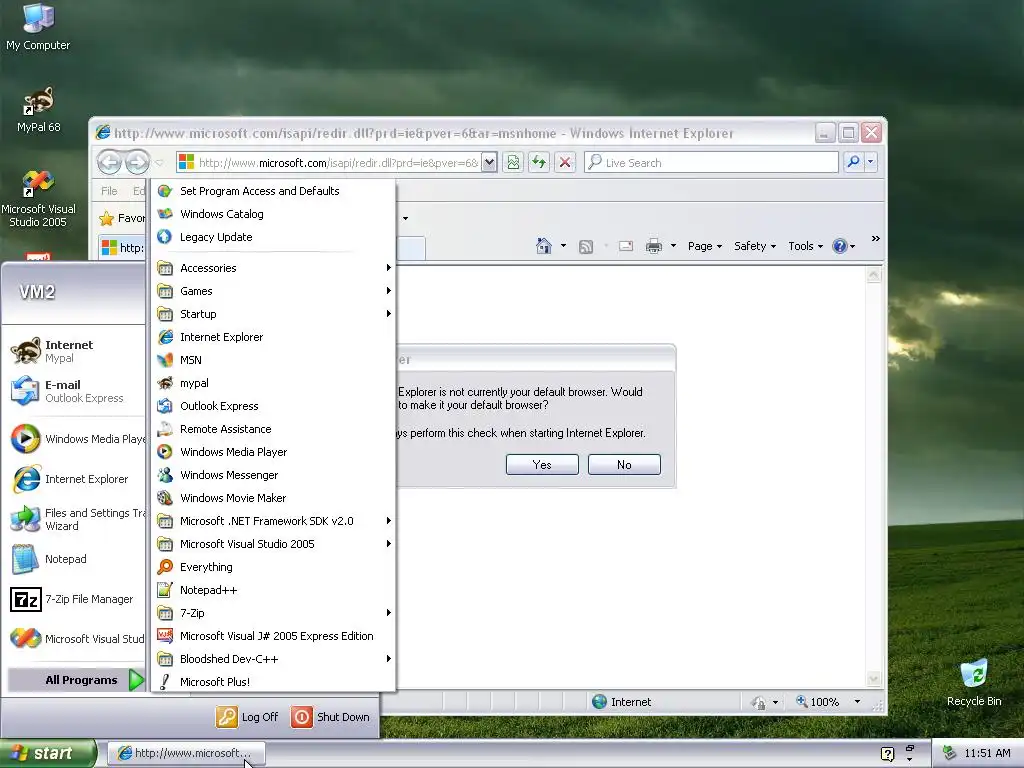Click the Internet Explorer Forward button
Image resolution: width=1024 pixels, height=768 pixels.
click(136, 163)
